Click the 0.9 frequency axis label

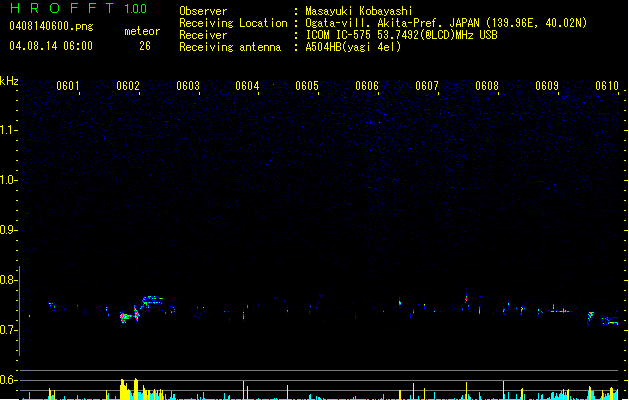click(7, 230)
